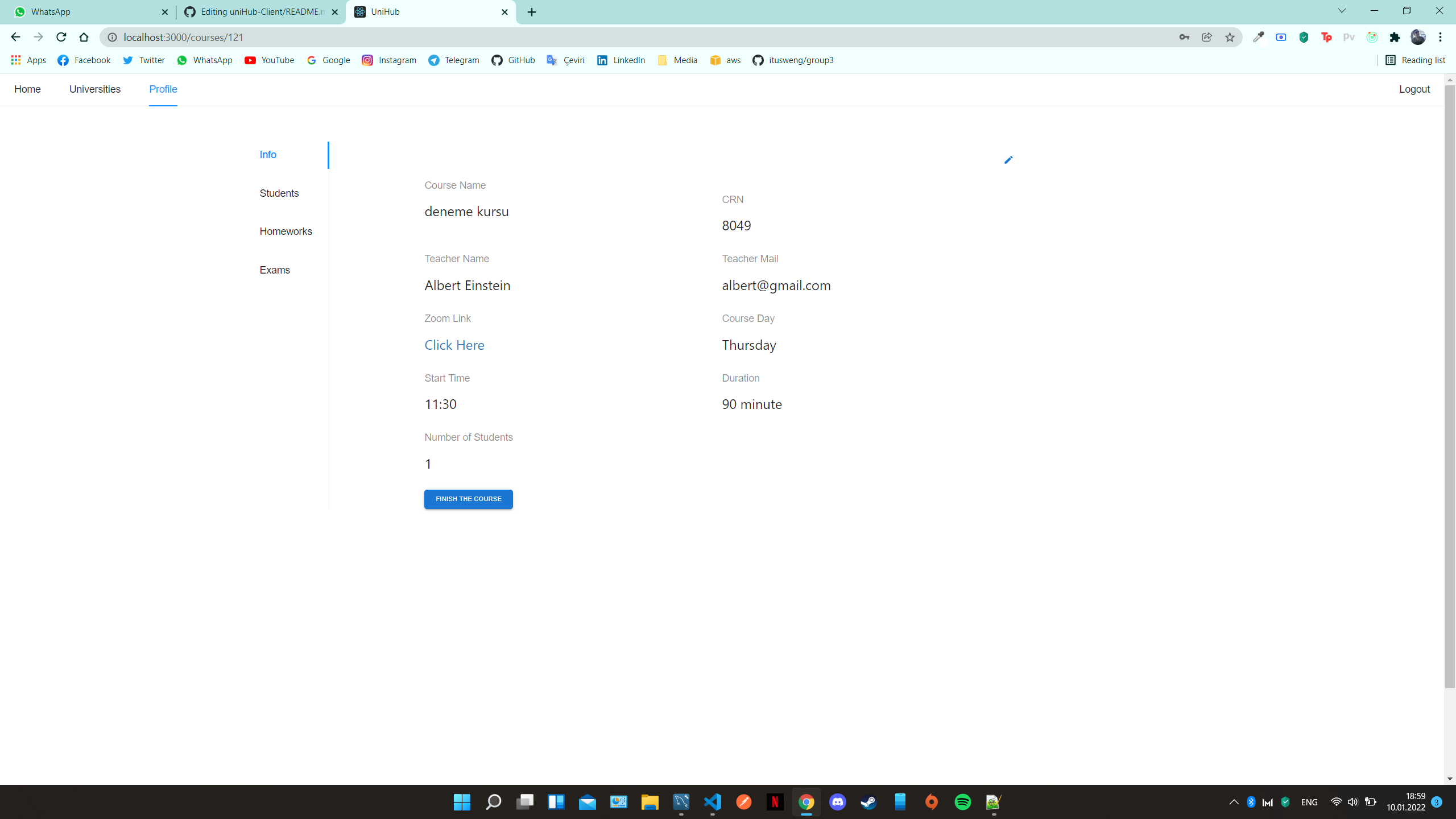The image size is (1456, 819).
Task: Open Spotify from the taskbar
Action: [963, 802]
